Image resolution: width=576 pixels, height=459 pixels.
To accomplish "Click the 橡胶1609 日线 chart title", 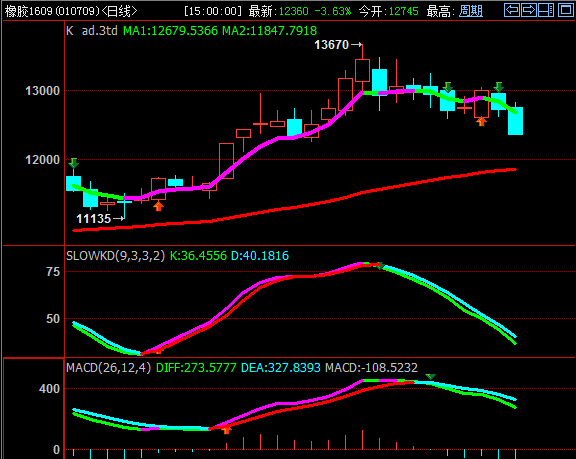I will point(71,11).
